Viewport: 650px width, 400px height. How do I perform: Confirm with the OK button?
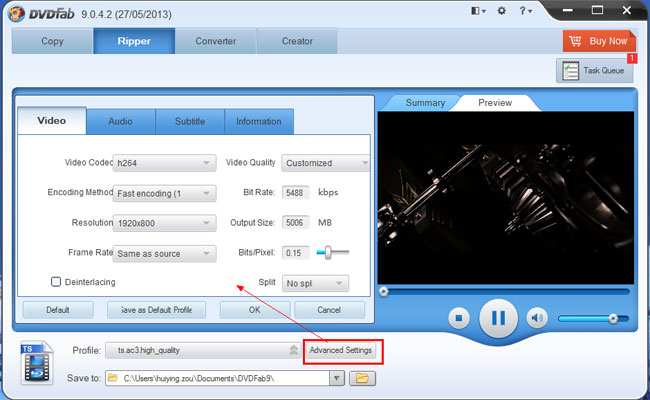255,310
